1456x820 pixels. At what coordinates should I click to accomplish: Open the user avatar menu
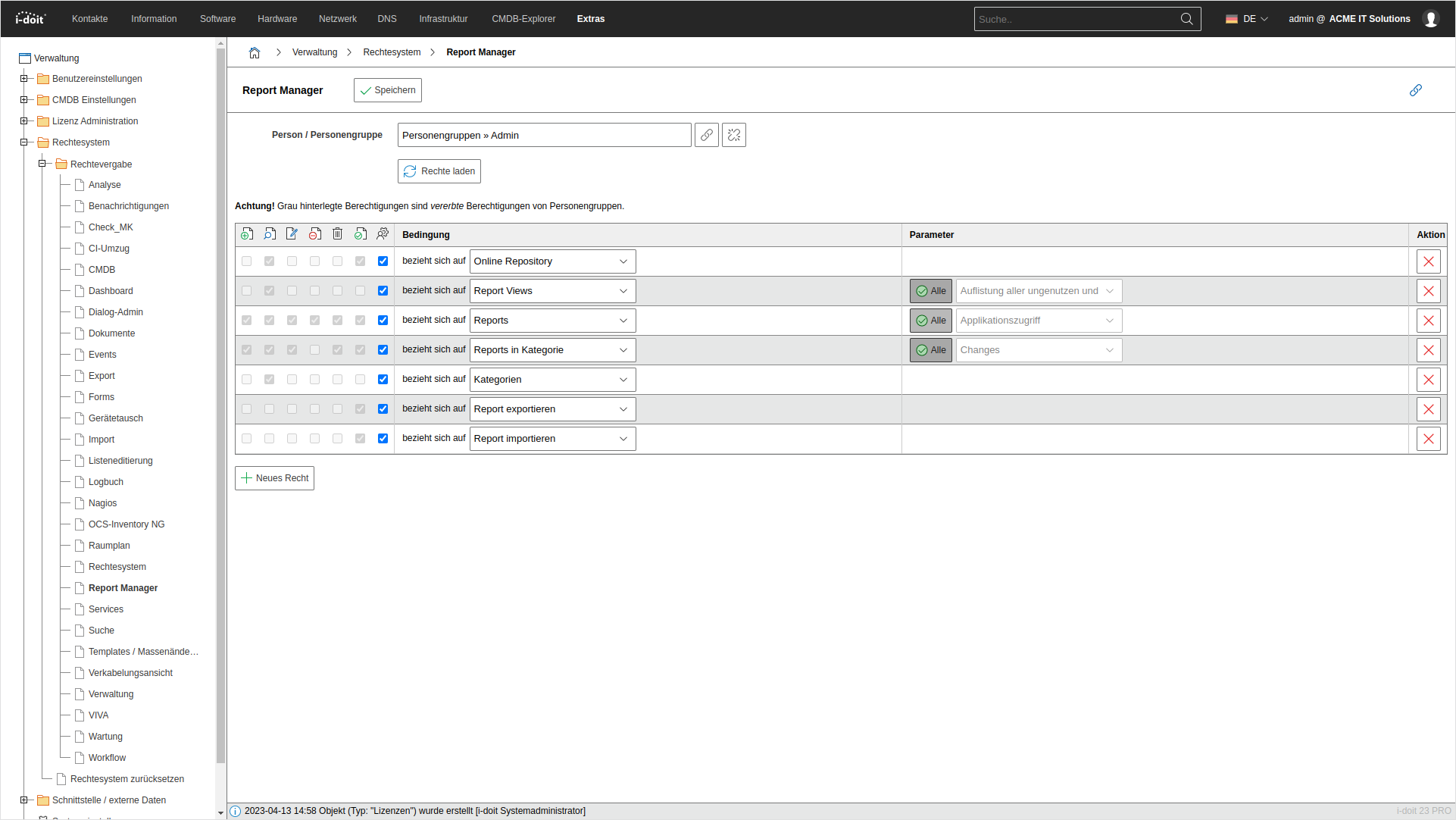(x=1430, y=19)
